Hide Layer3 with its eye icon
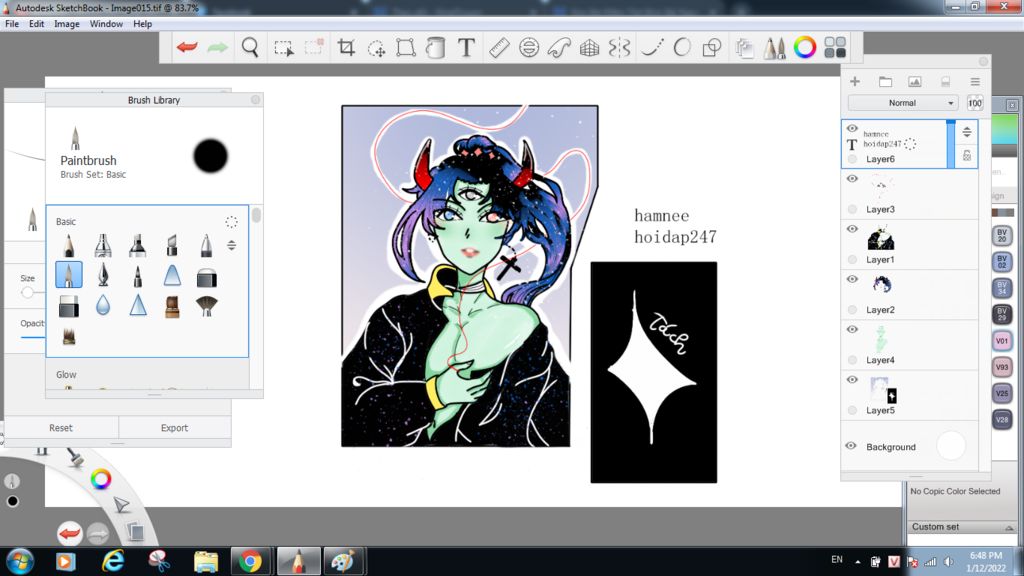Viewport: 1024px width, 576px height. pyautogui.click(x=852, y=178)
